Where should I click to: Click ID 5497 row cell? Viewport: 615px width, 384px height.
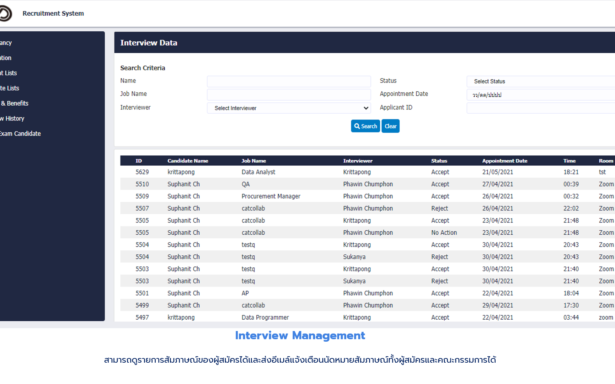pos(142,317)
